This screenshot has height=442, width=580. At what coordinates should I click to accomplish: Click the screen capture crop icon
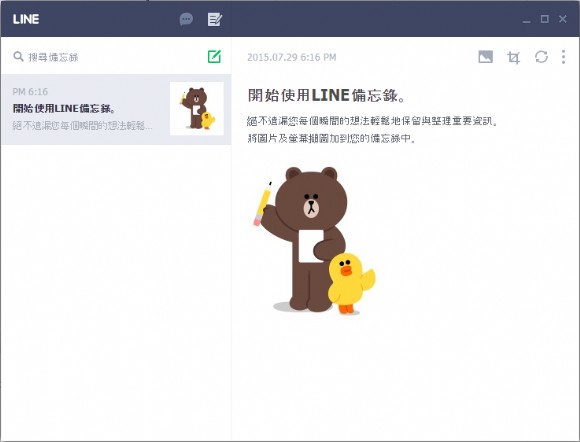(x=513, y=57)
